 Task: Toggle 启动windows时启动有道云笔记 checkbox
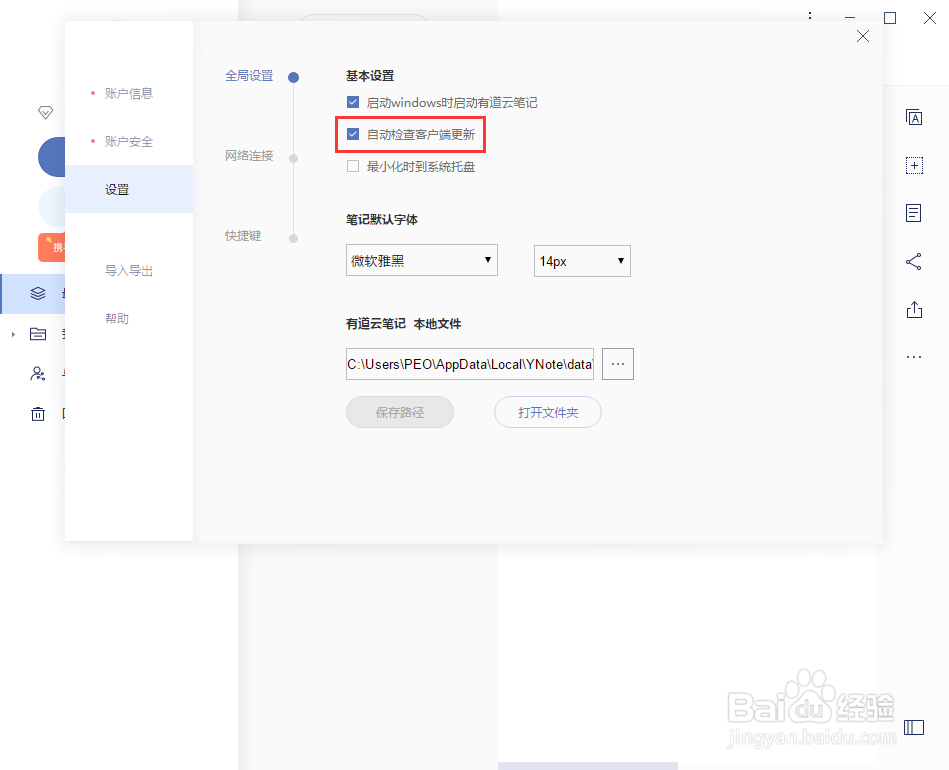353,102
